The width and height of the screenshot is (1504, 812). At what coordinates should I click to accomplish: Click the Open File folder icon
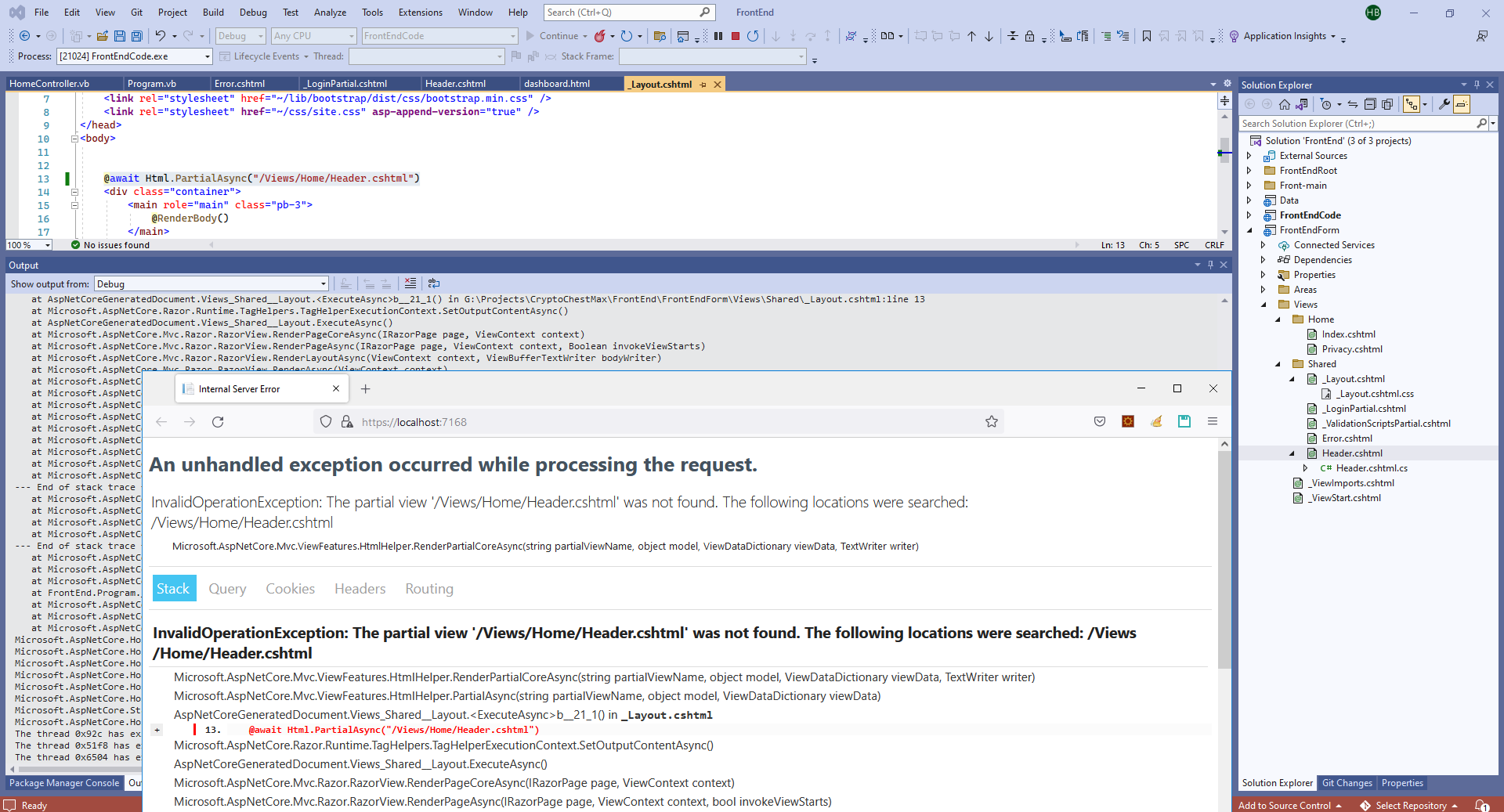click(103, 36)
